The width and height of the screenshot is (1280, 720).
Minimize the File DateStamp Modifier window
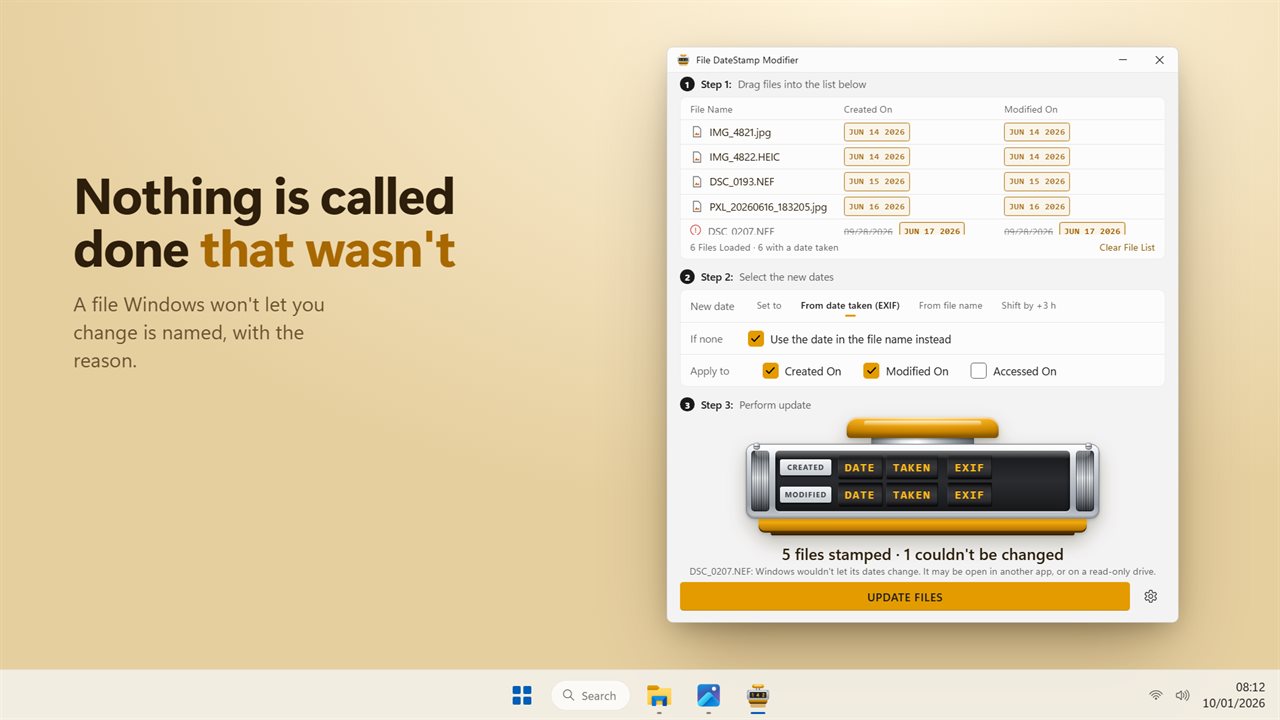tap(1121, 60)
